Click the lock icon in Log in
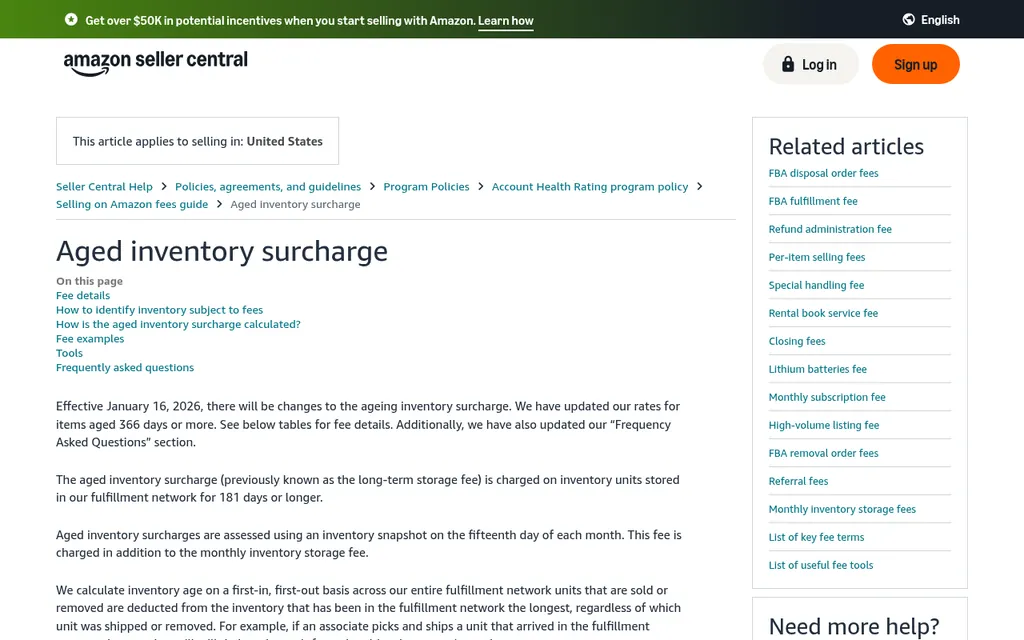1024x640 pixels. pos(788,64)
